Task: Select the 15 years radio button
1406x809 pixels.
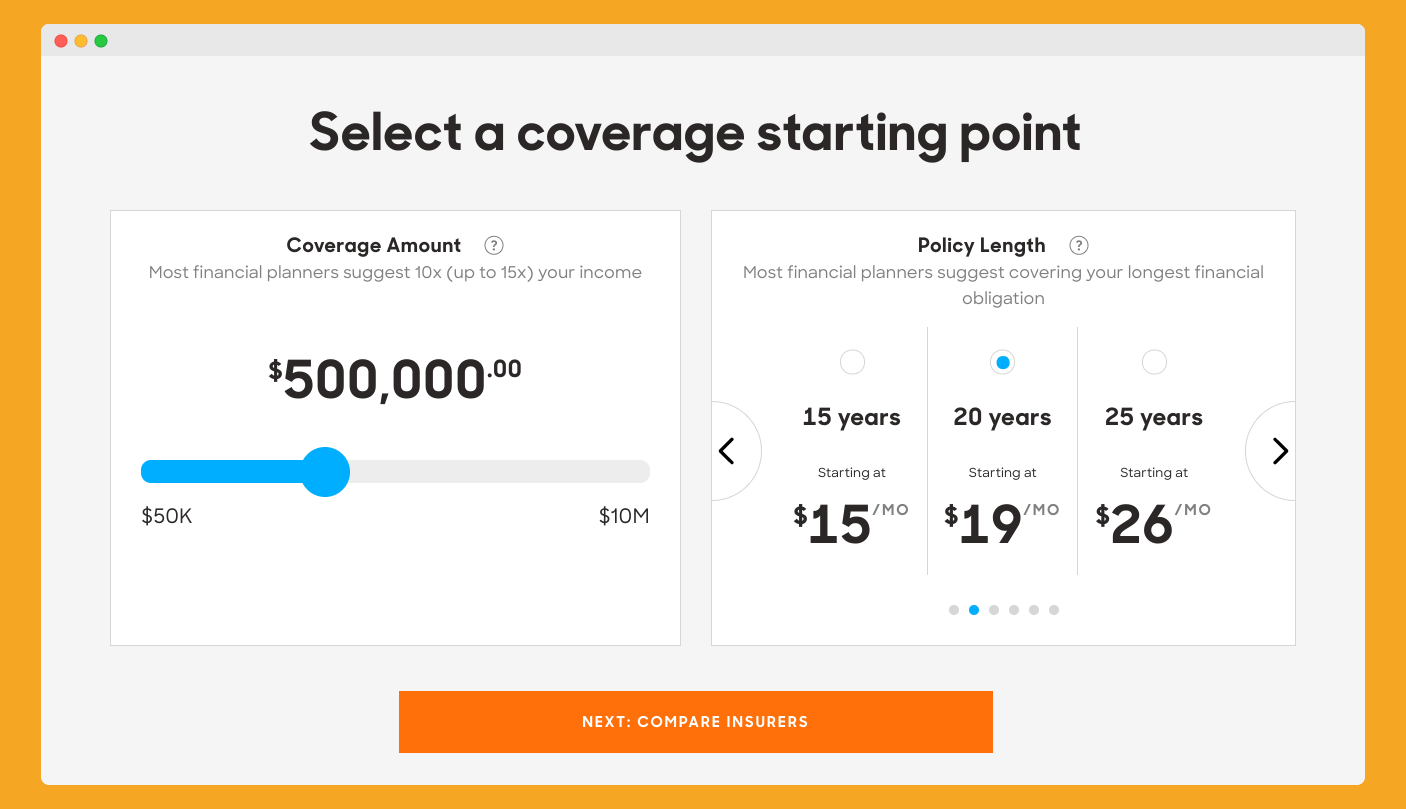Action: point(852,362)
